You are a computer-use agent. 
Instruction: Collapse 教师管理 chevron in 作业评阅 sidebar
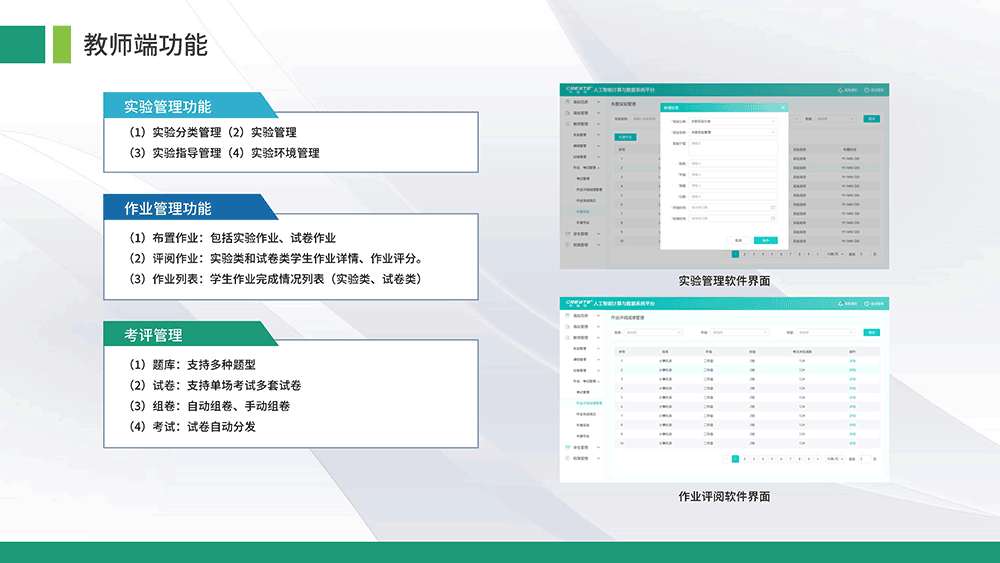pos(598,337)
